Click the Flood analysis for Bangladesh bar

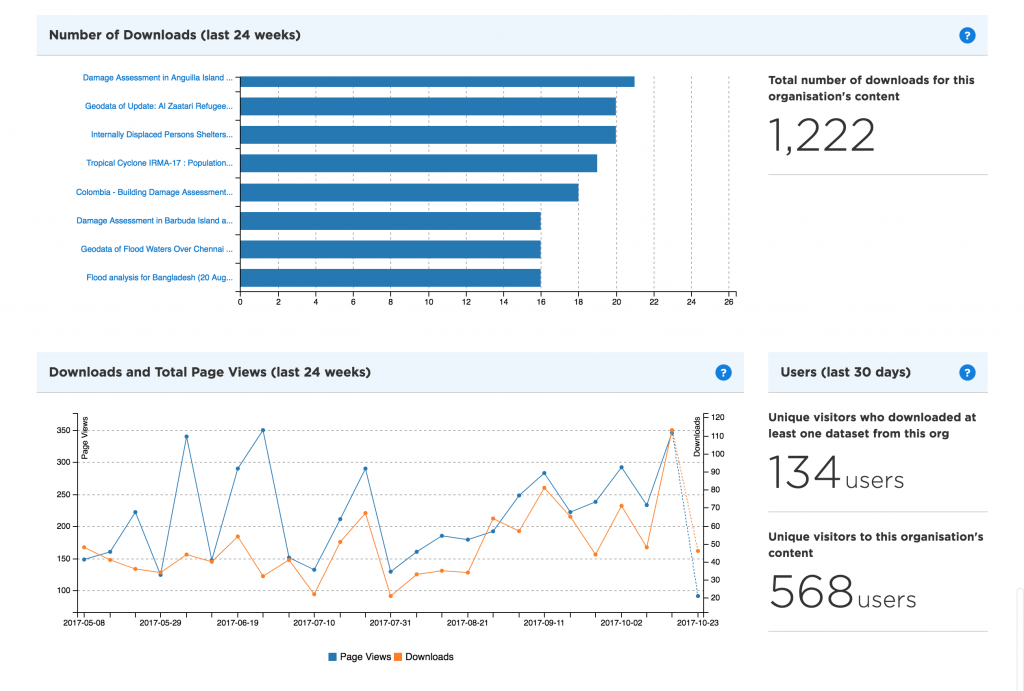pyautogui.click(x=390, y=277)
